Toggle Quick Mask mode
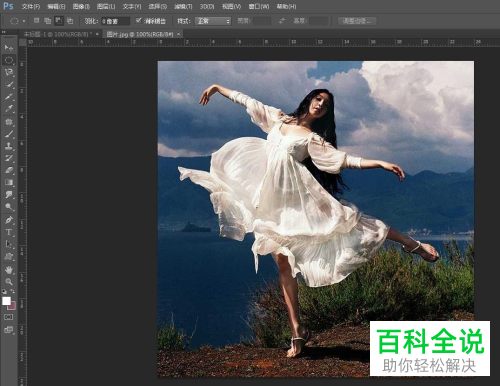500x386 pixels. pos(9,317)
